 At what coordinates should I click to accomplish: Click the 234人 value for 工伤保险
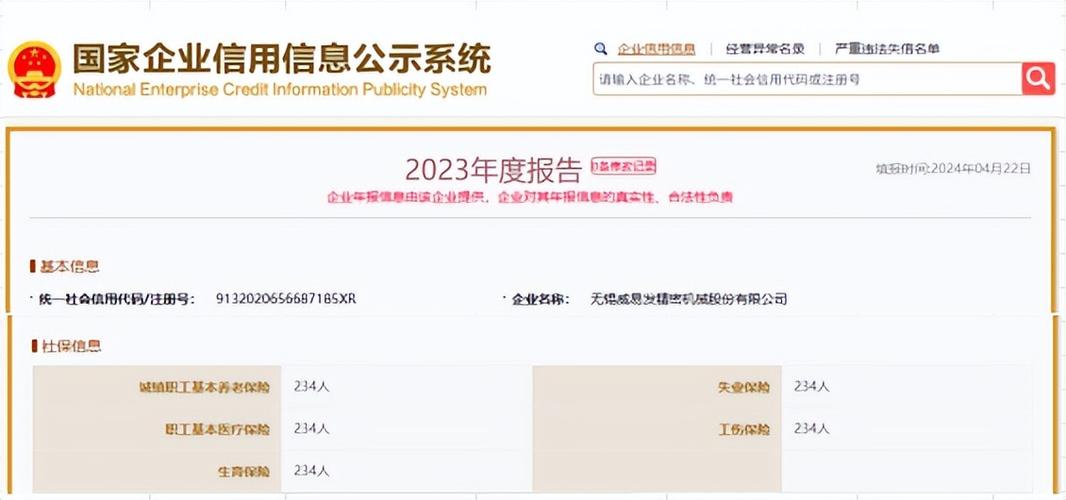812,429
